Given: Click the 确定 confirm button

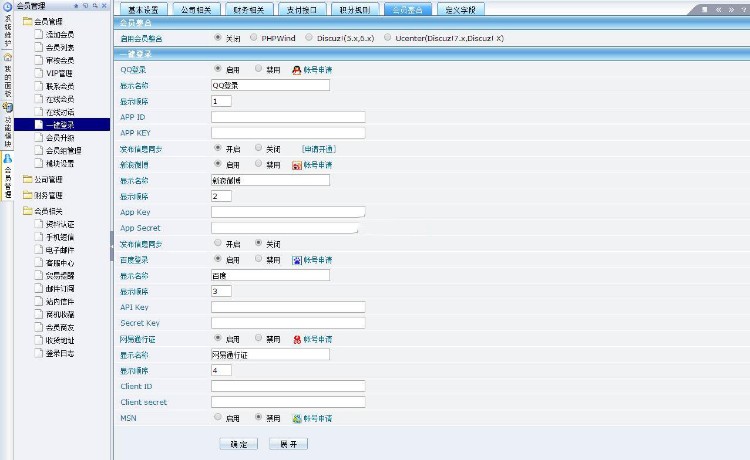Looking at the screenshot, I should (x=239, y=444).
